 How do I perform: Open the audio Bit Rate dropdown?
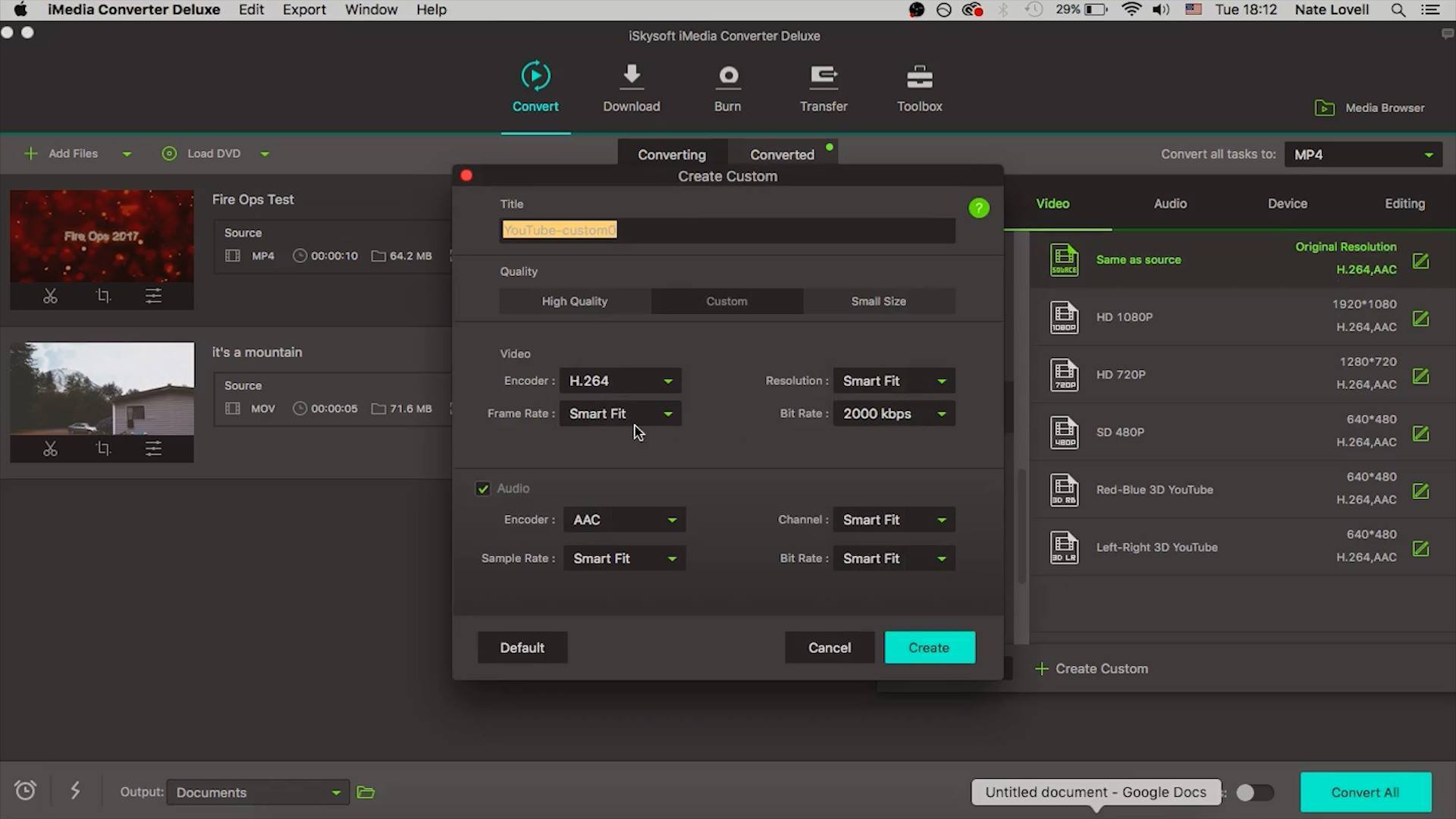click(894, 558)
